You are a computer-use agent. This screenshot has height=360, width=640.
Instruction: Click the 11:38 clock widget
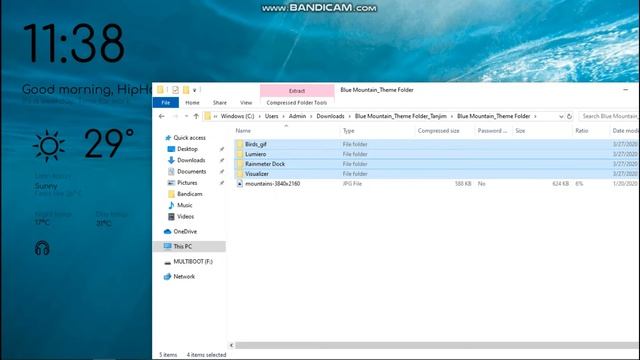coord(73,43)
